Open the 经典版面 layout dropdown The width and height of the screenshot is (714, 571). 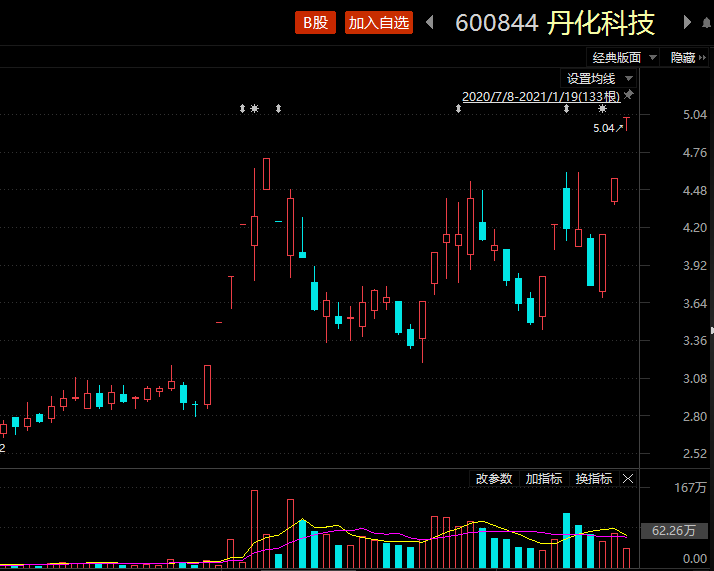[623, 58]
